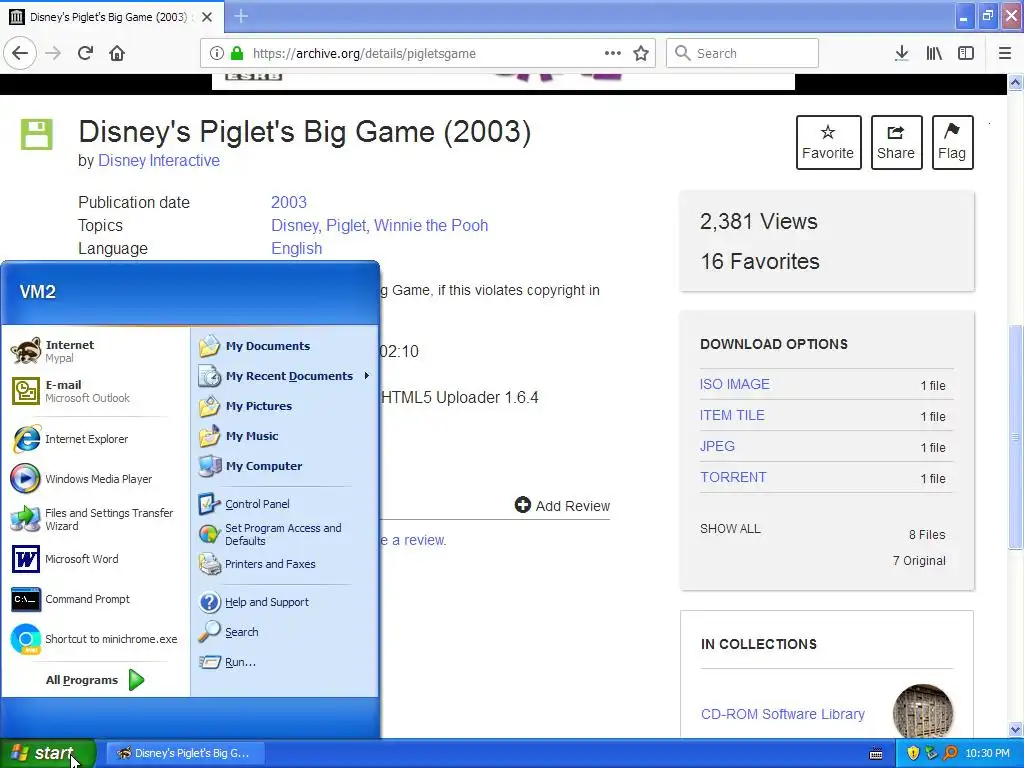The image size is (1024, 768).
Task: Close the Disney's Piglet's Big Game tab
Action: click(x=207, y=17)
